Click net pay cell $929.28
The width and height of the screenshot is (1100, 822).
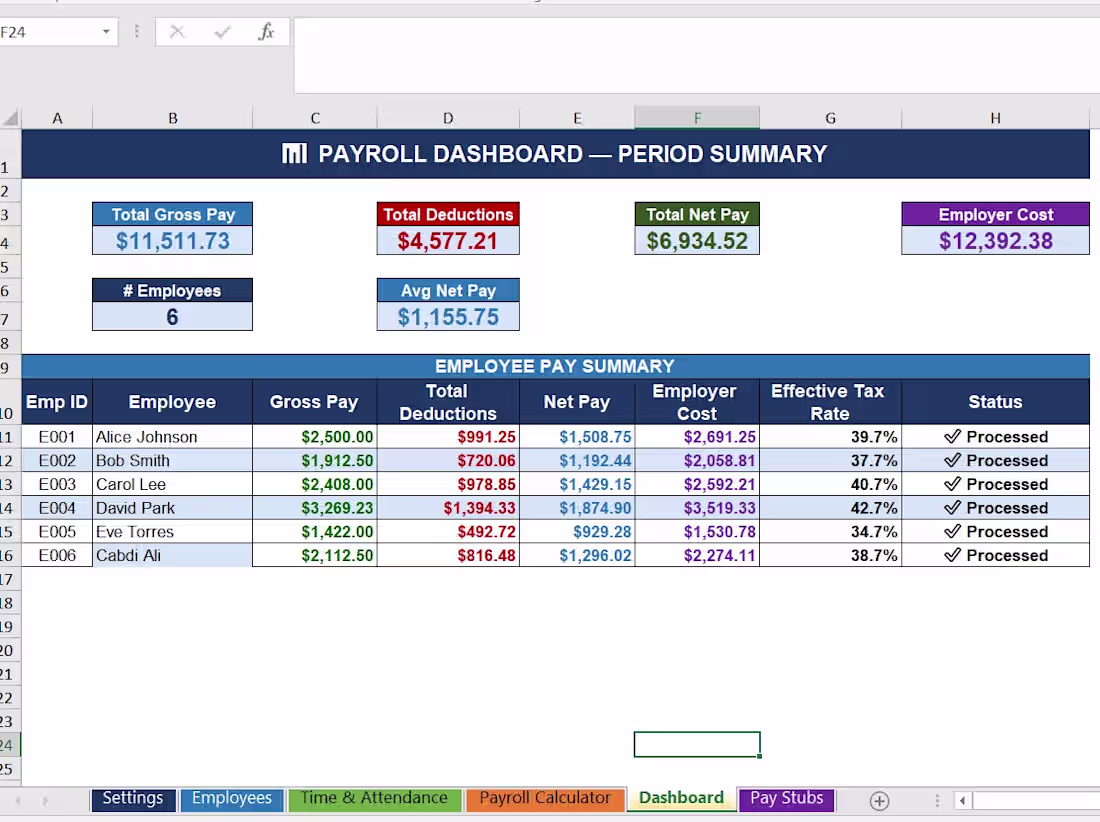coord(577,532)
